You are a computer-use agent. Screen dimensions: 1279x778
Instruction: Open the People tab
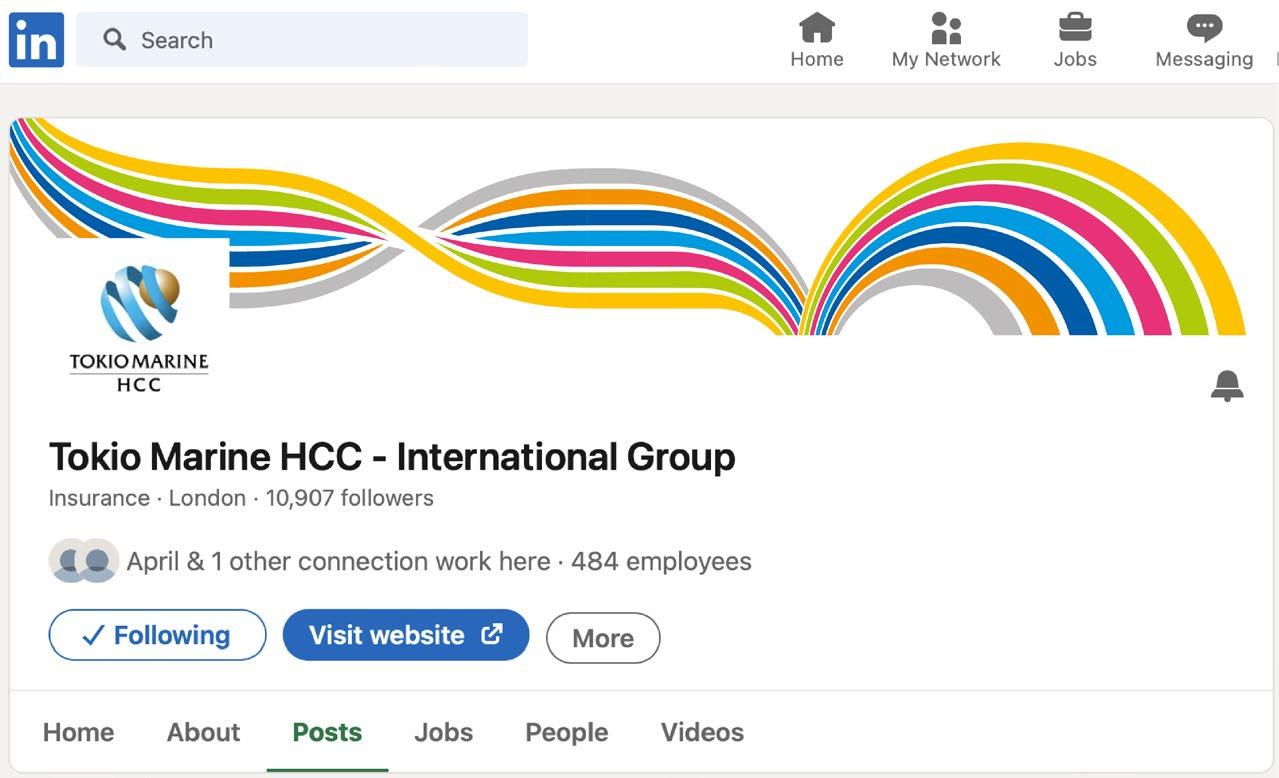pos(566,732)
